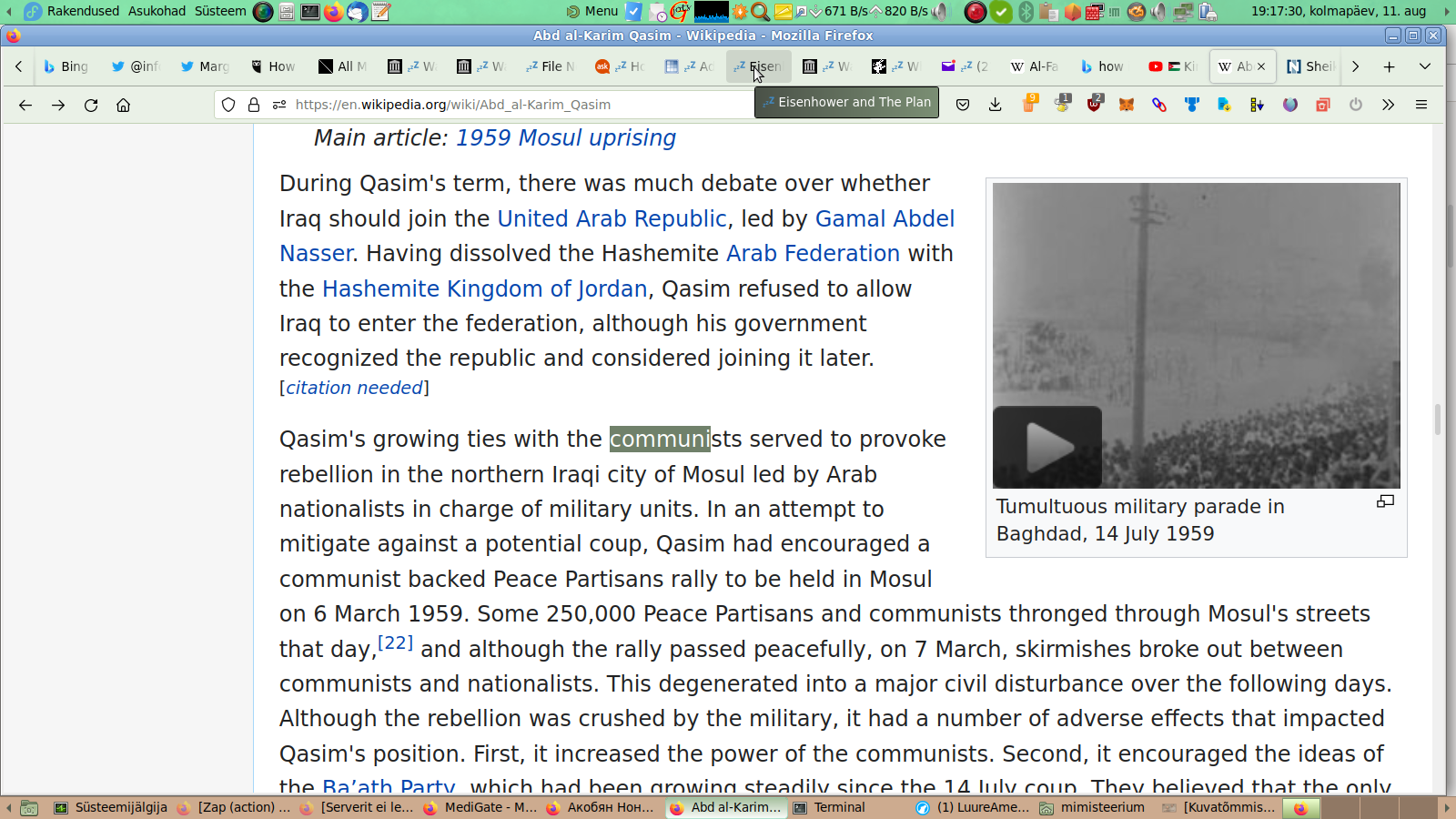
Task: Open the 1959 Mosul uprising link
Action: tap(566, 138)
